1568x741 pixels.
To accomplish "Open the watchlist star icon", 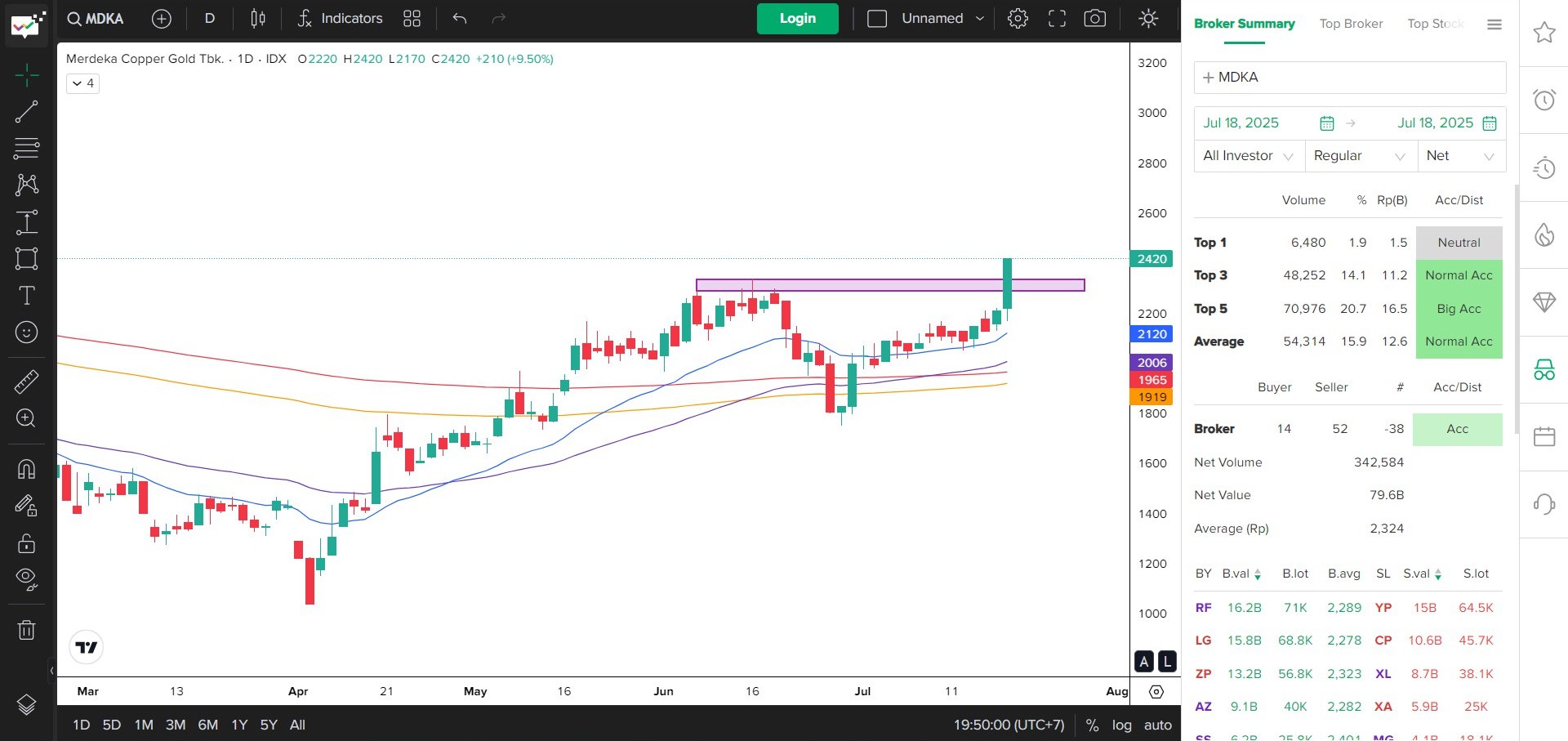I will (1543, 33).
